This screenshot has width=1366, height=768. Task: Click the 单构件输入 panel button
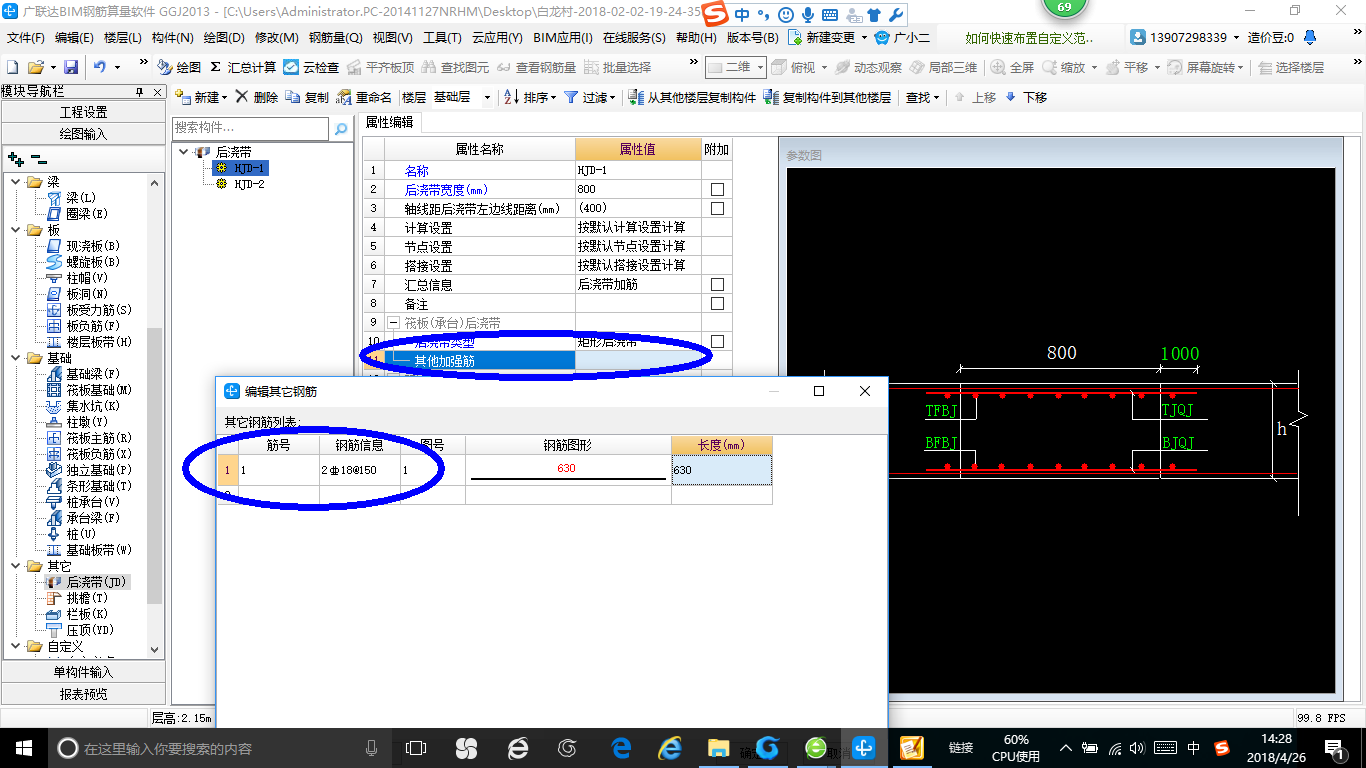point(83,672)
